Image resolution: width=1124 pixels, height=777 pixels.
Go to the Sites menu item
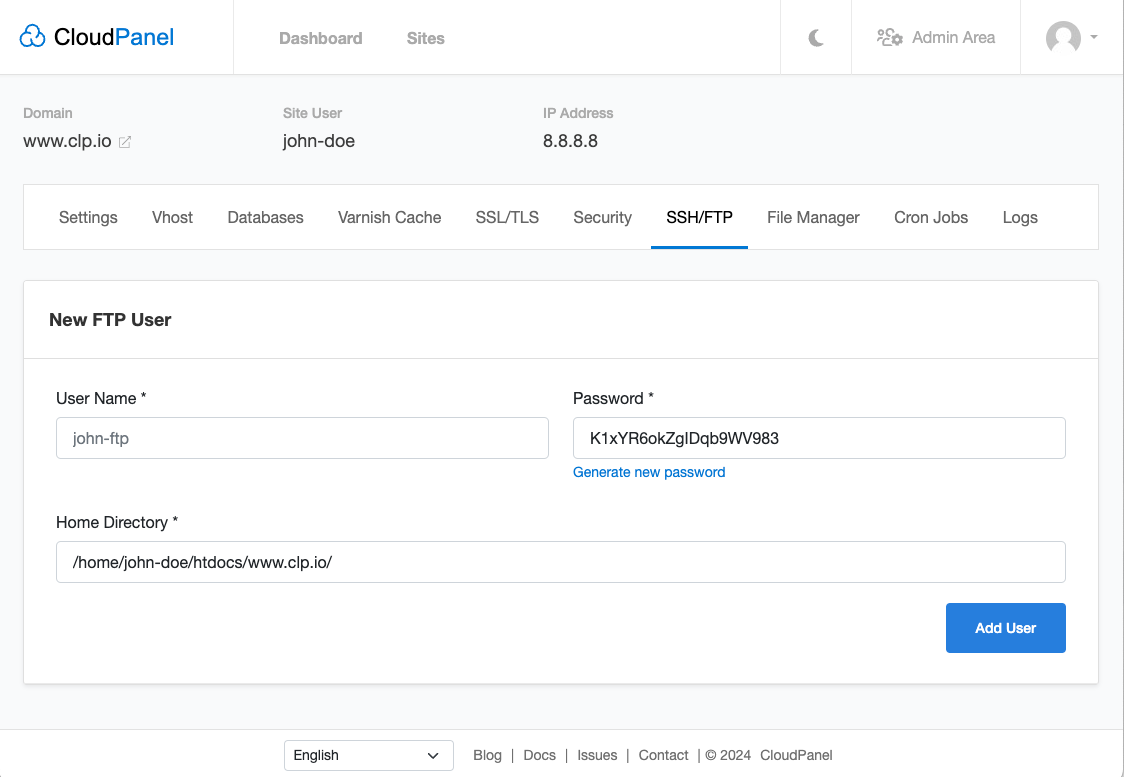425,38
